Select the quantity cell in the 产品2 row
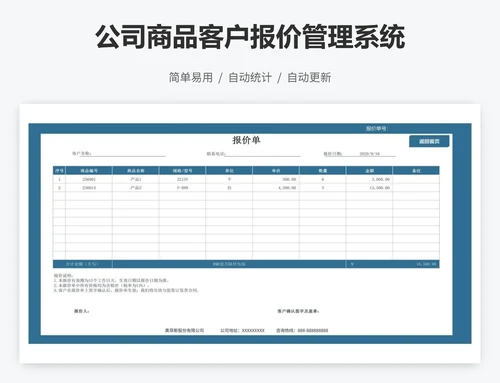This screenshot has width=500, height=383. pyautogui.click(x=323, y=188)
